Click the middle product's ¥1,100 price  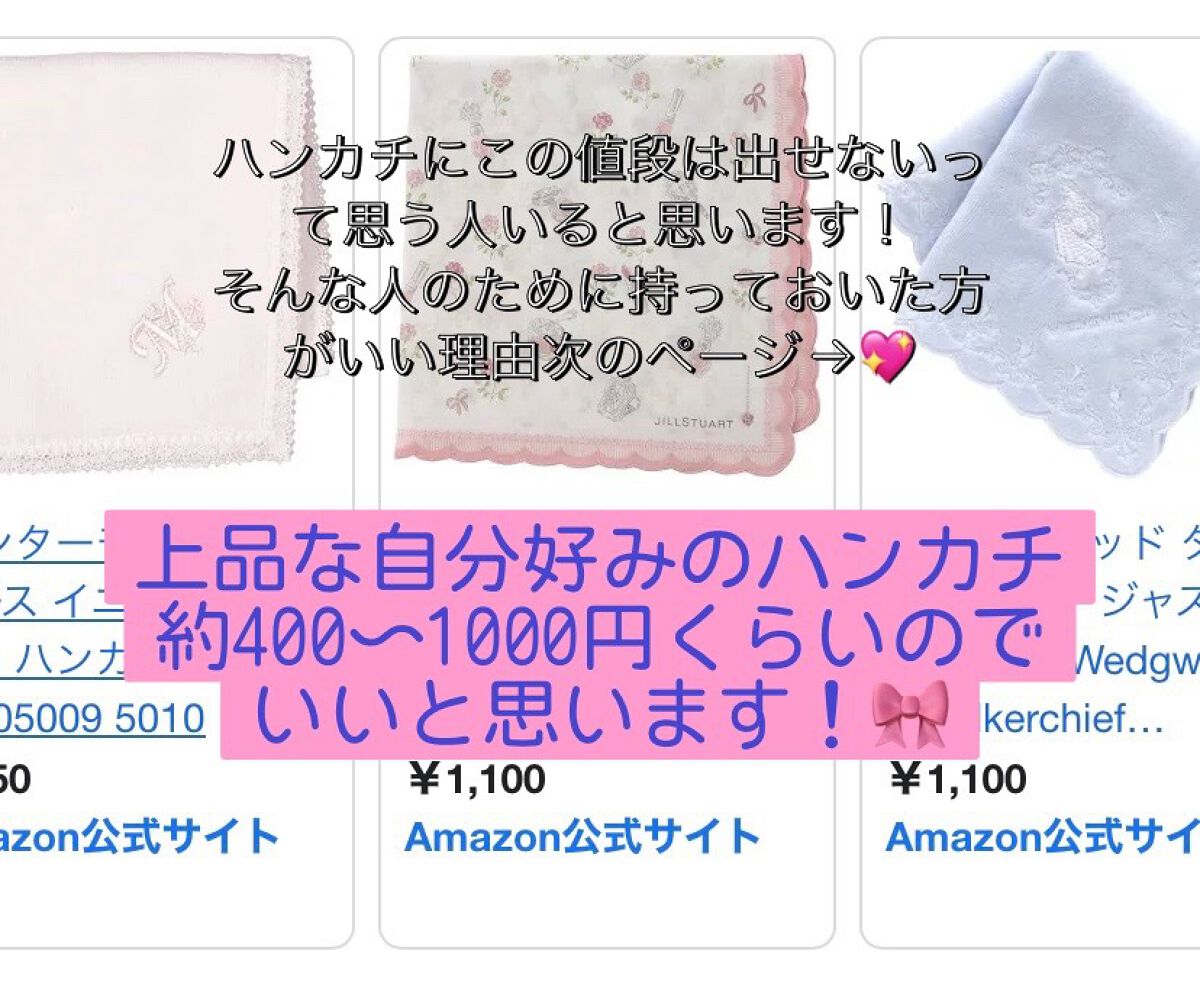pos(478,779)
